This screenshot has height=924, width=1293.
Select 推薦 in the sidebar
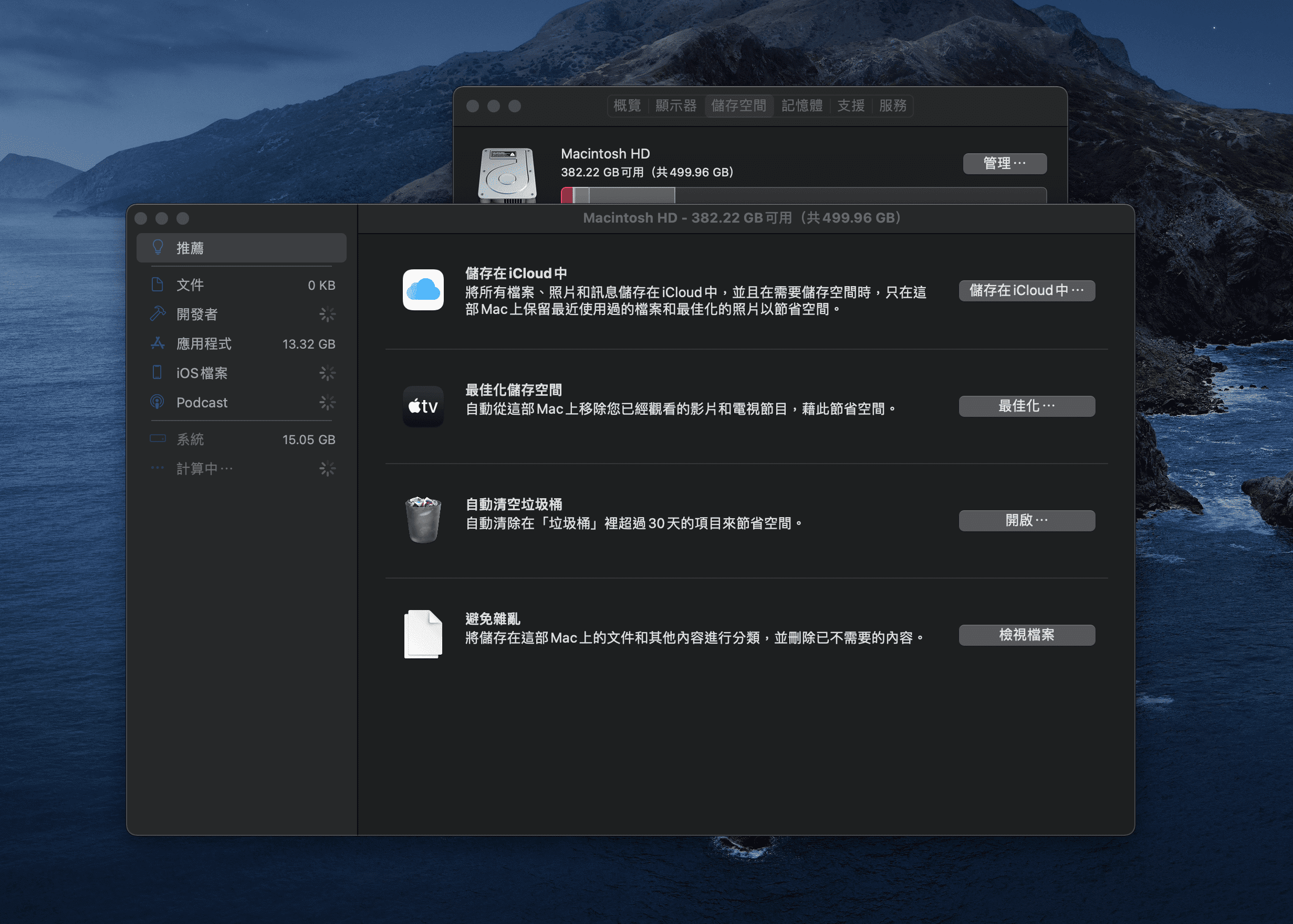click(x=241, y=247)
